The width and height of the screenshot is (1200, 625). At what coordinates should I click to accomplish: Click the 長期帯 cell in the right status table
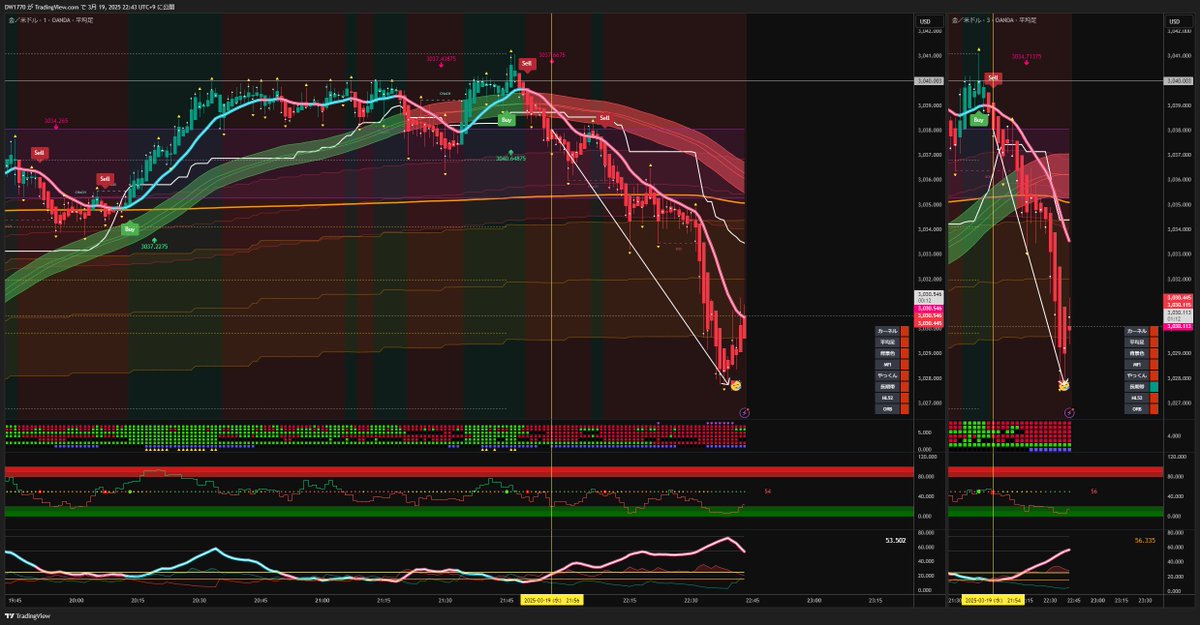(x=1137, y=386)
